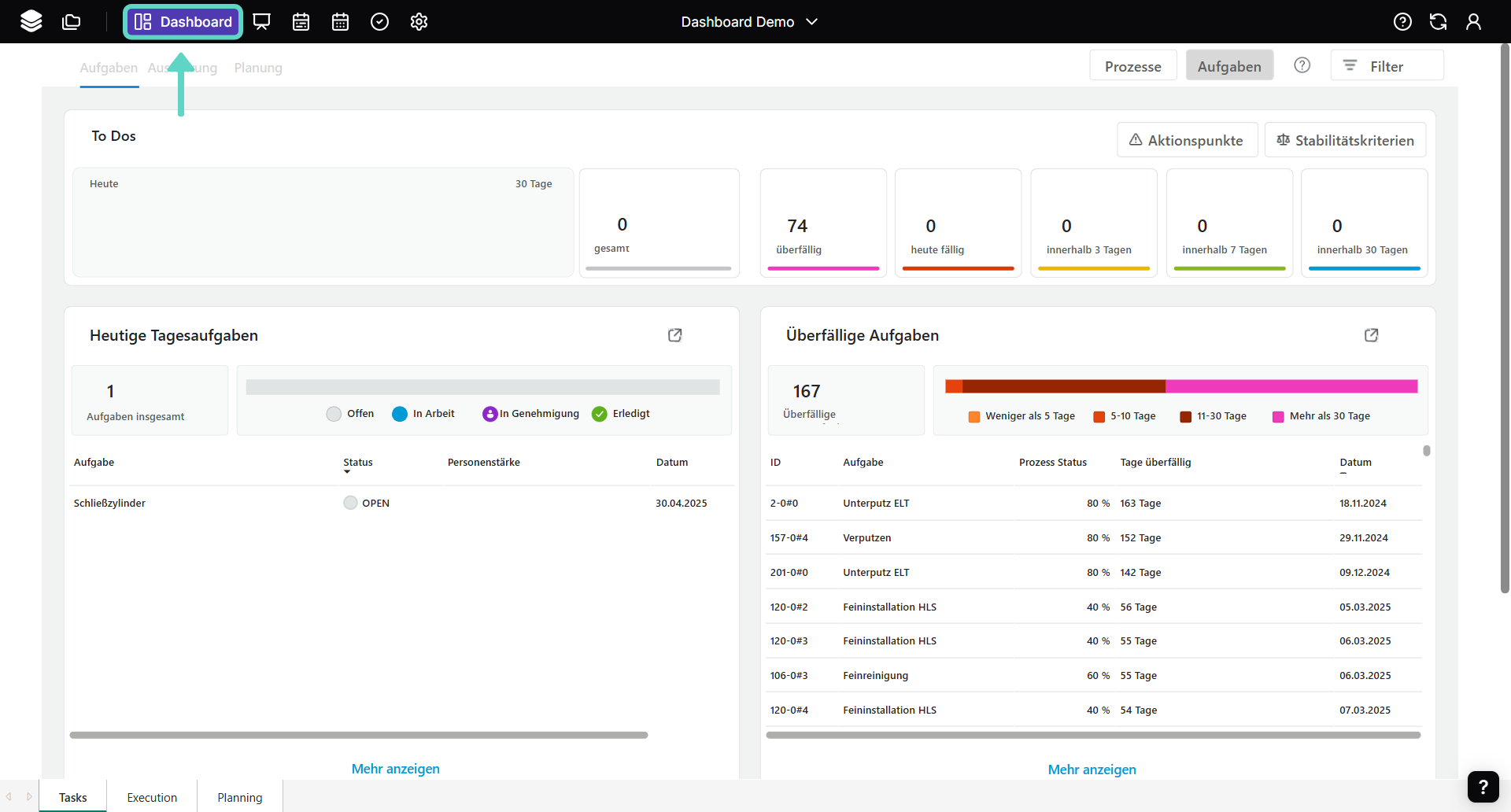The width and height of the screenshot is (1511, 812).
Task: Open the projects folder icon
Action: click(x=72, y=21)
